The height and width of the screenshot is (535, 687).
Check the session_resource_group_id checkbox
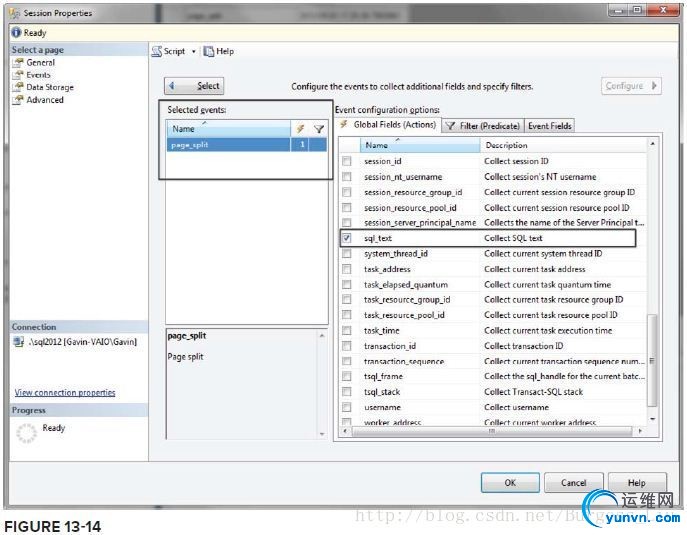coord(347,192)
